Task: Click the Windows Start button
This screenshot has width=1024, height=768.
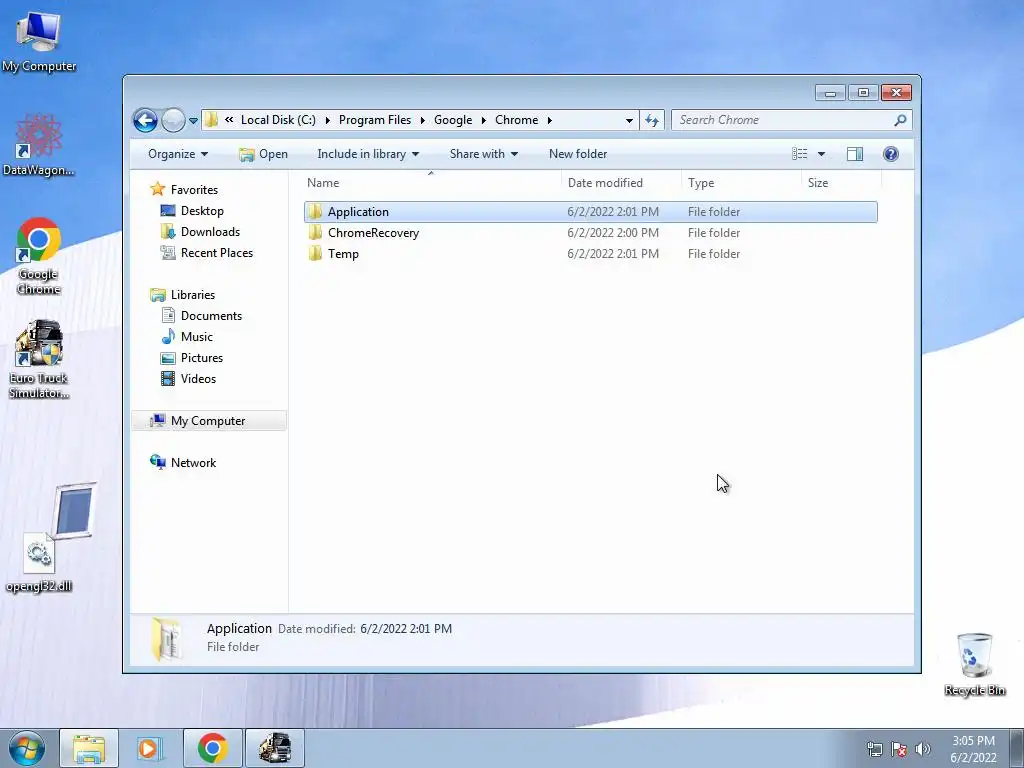Action: pos(27,748)
